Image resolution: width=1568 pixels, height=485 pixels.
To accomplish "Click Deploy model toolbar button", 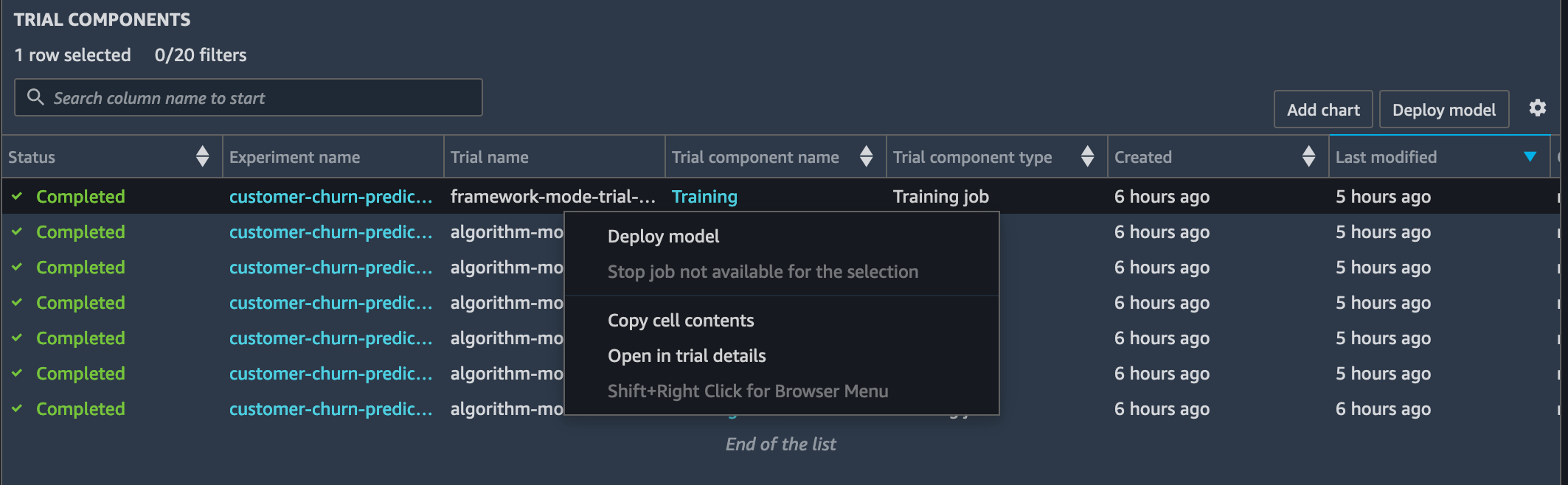I will (1444, 110).
